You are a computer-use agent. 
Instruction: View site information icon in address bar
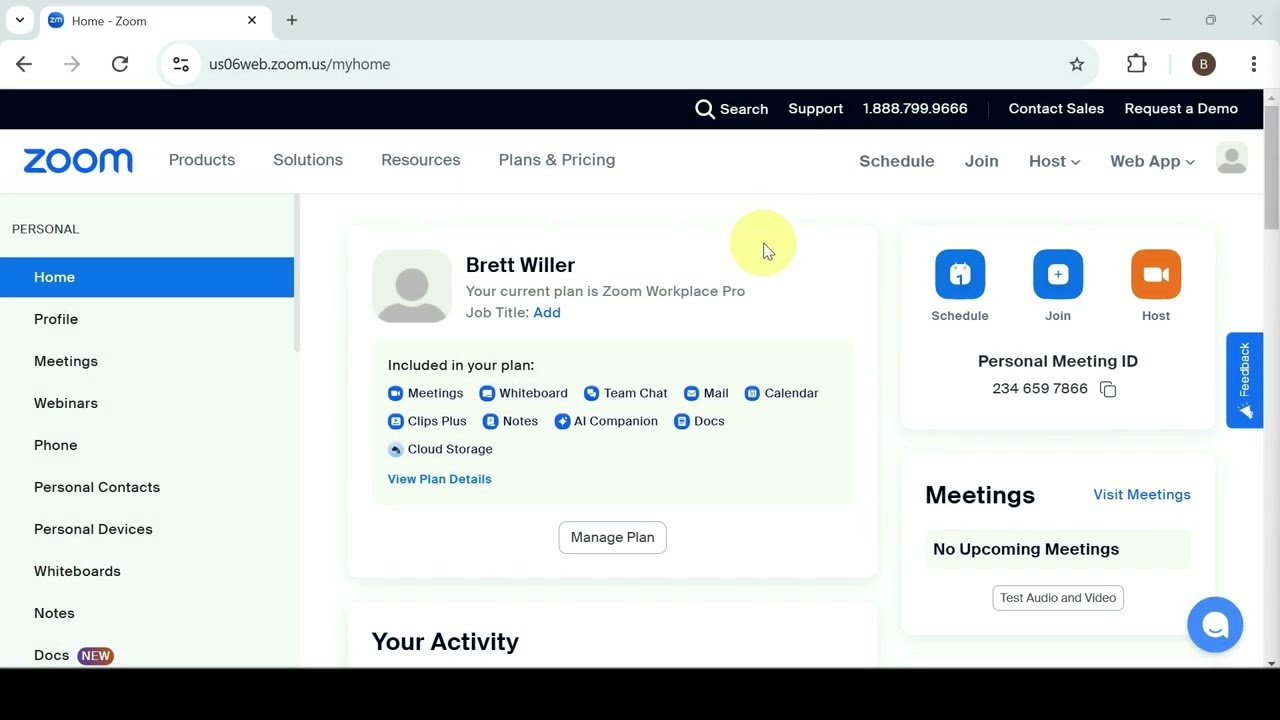[181, 64]
